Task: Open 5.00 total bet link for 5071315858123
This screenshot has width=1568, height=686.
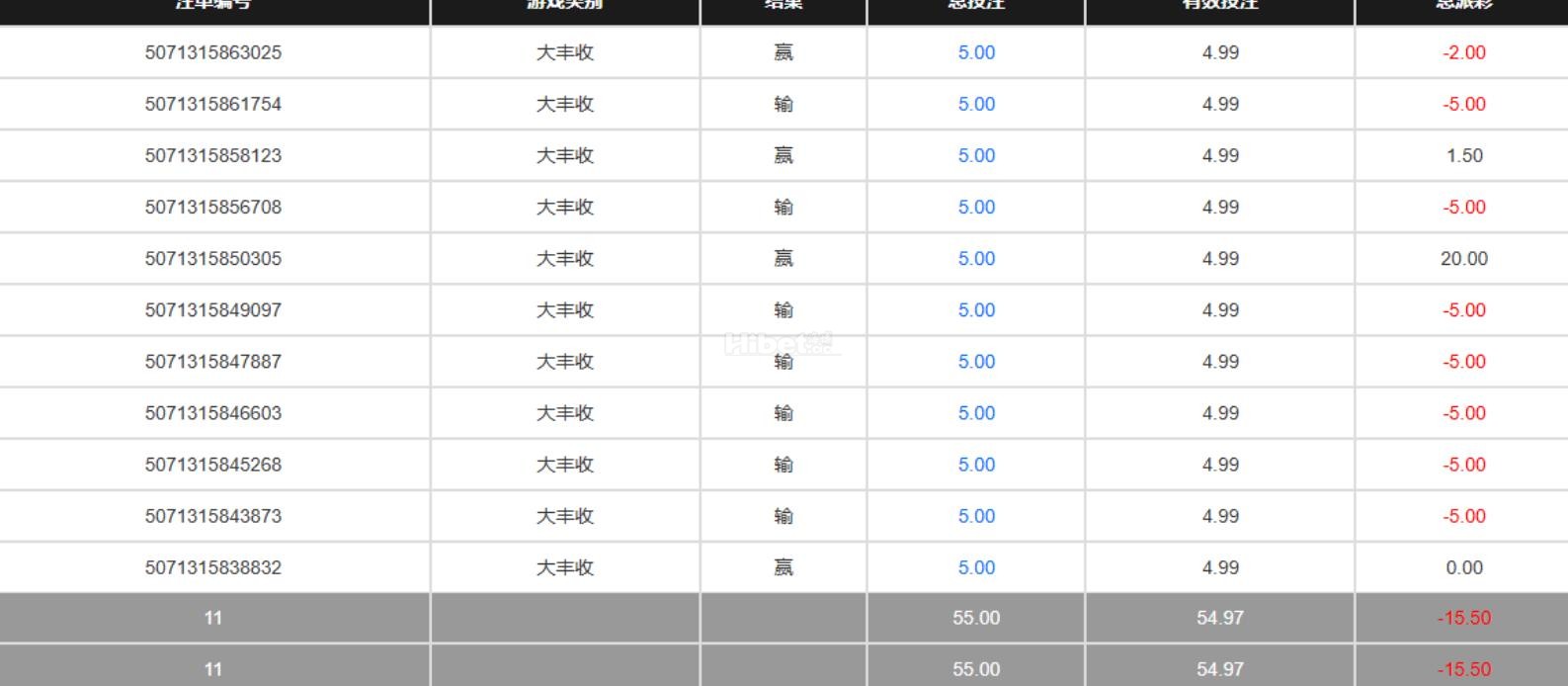Action: click(x=976, y=155)
